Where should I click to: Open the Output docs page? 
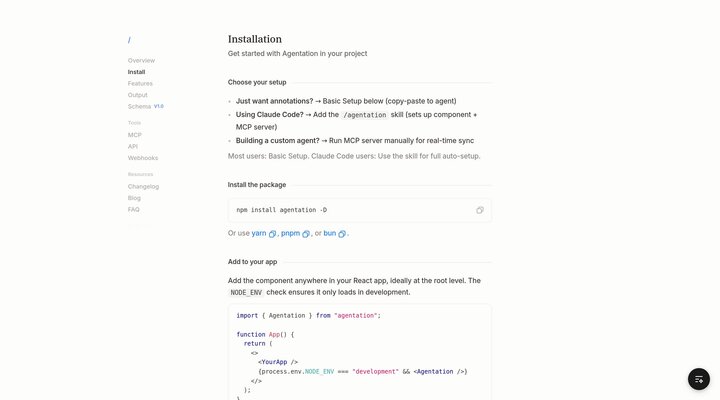pyautogui.click(x=138, y=95)
